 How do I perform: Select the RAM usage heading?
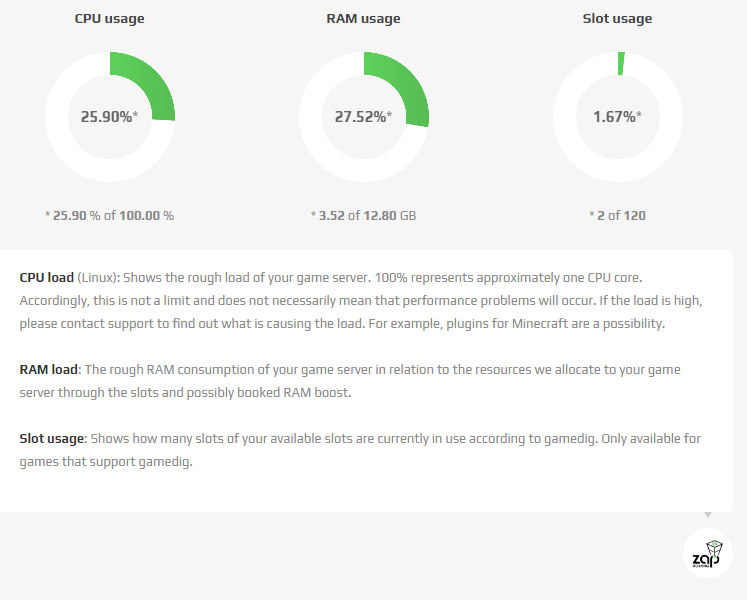point(363,19)
